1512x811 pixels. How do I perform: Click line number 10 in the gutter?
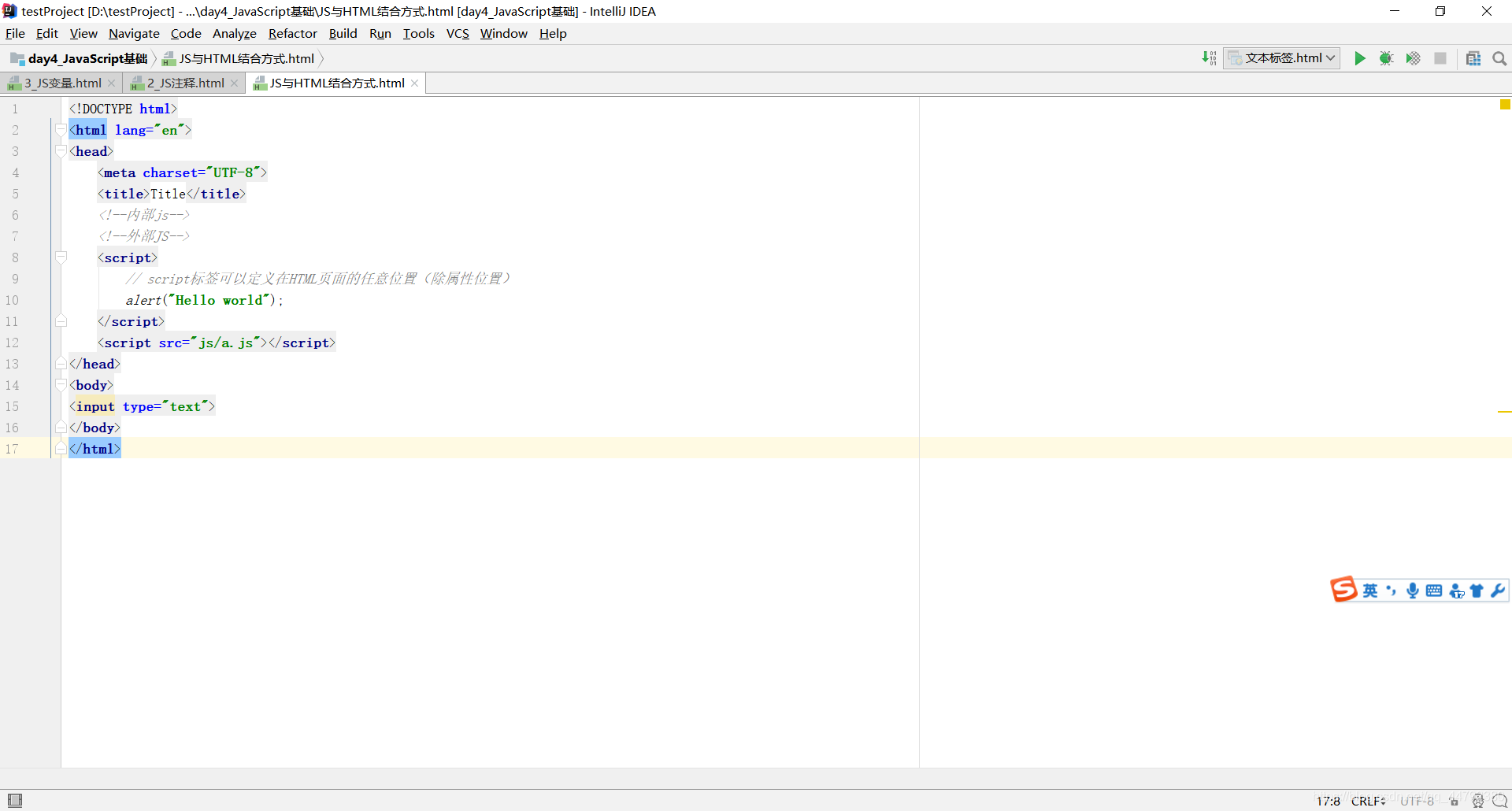coord(12,300)
